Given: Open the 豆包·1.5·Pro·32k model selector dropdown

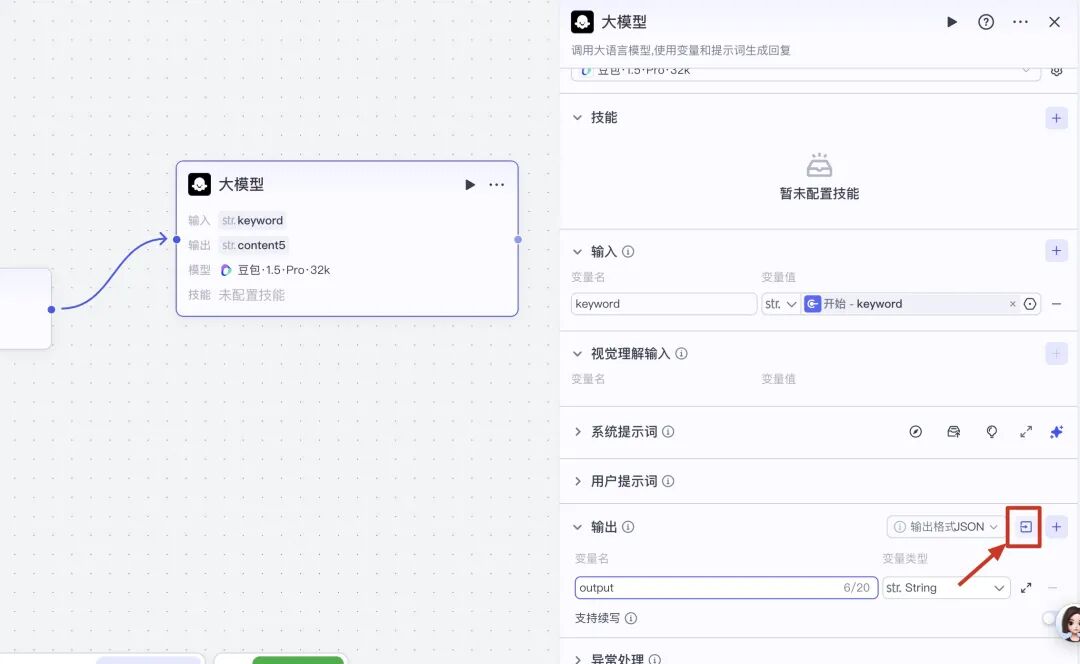Looking at the screenshot, I should pos(800,70).
